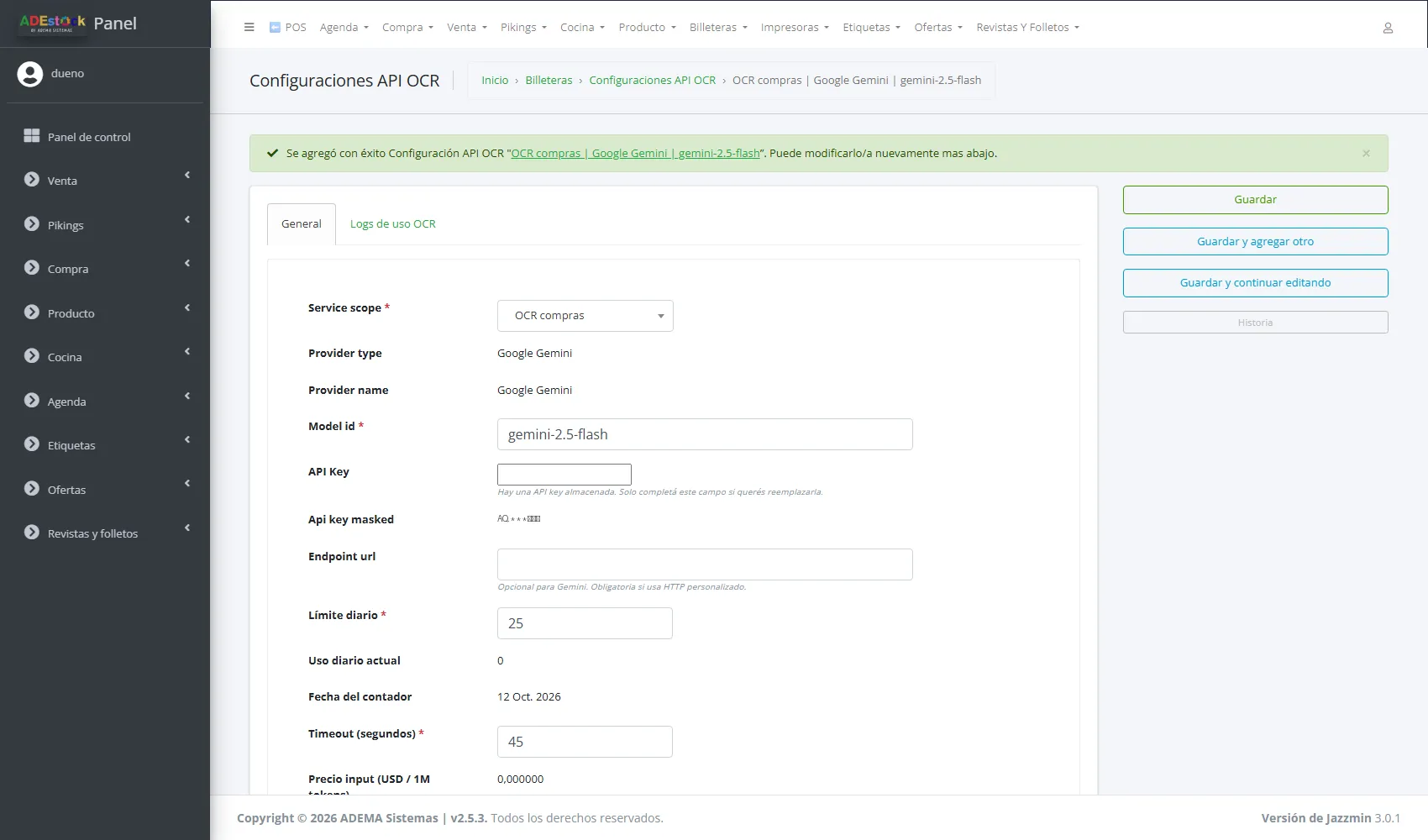Viewport: 1428px width, 840px height.
Task: Open the Agenda top menu
Action: pos(344,27)
